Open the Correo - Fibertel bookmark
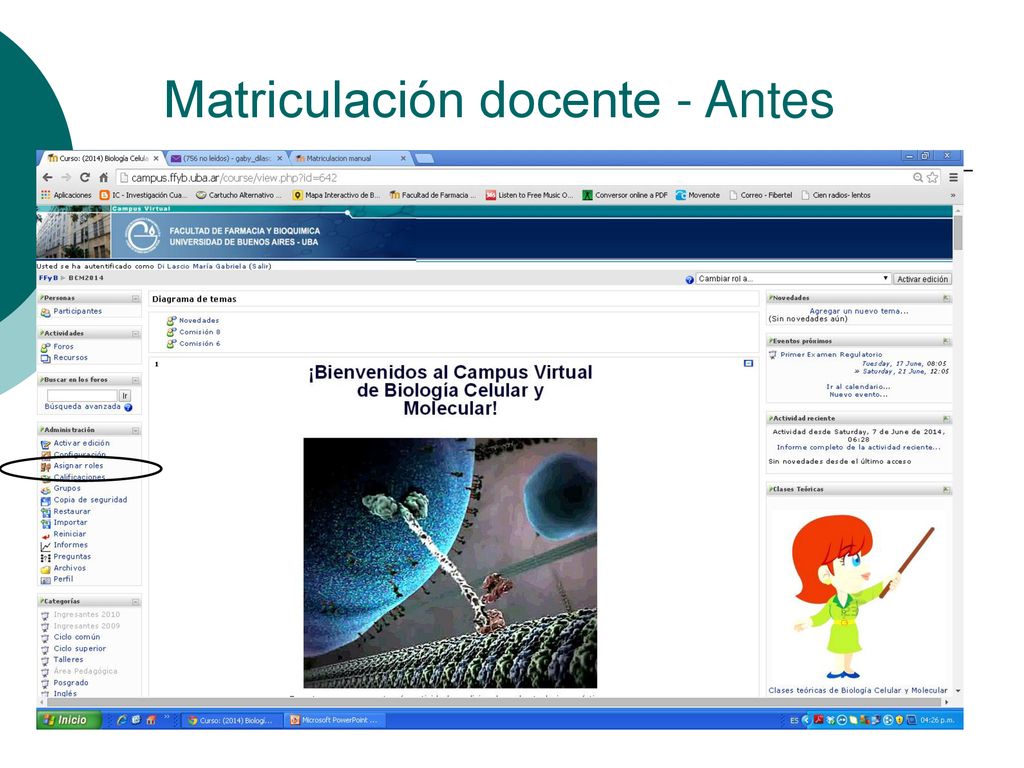The height and width of the screenshot is (768, 1024). click(760, 195)
